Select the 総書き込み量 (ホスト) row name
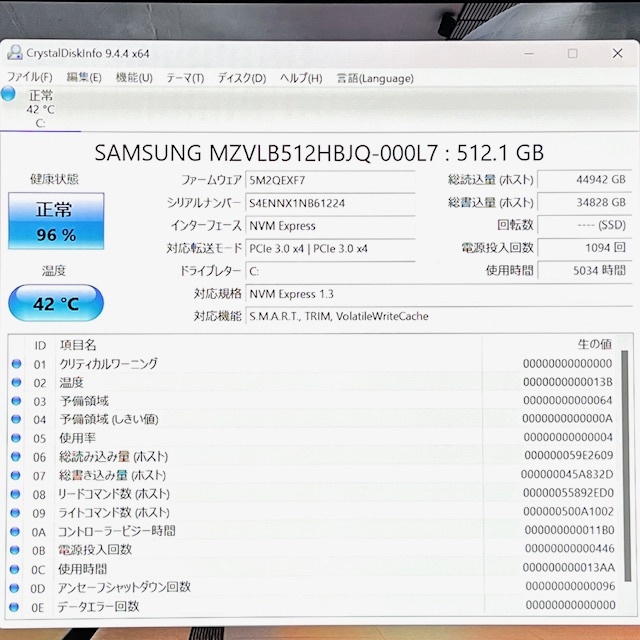Screen dimensions: 640x640 [112, 476]
